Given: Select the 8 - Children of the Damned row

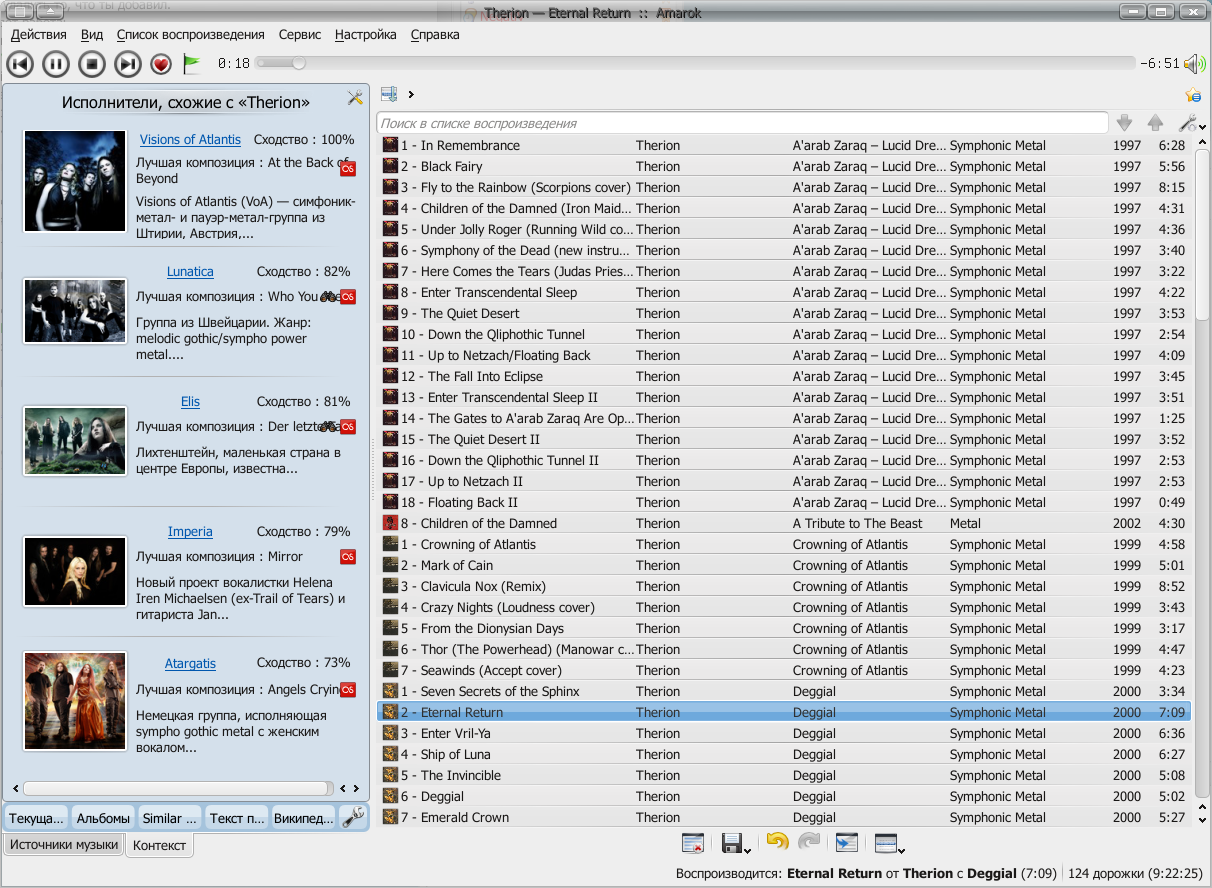Looking at the screenshot, I should click(x=785, y=523).
